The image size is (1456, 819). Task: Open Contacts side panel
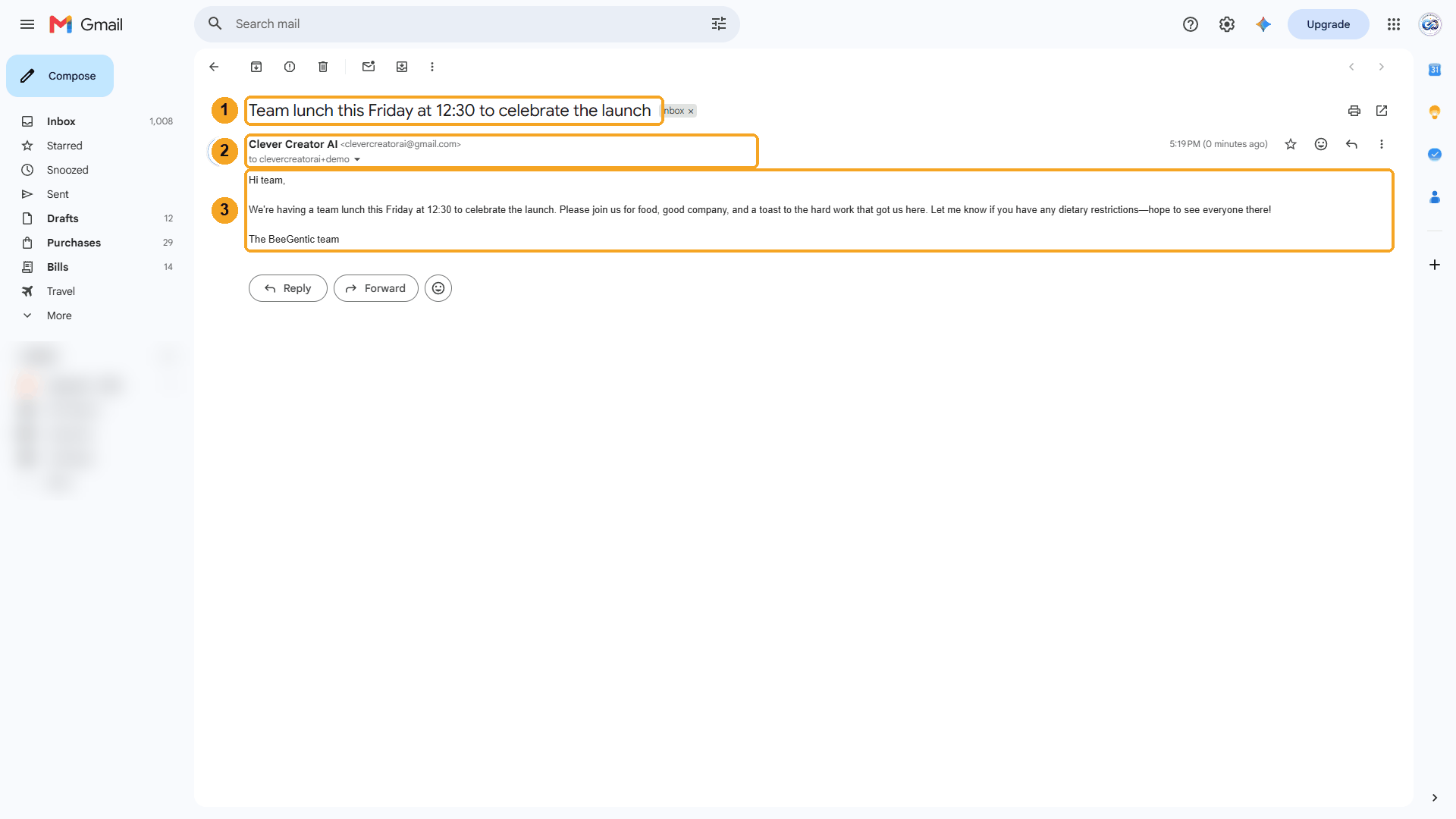(x=1435, y=197)
